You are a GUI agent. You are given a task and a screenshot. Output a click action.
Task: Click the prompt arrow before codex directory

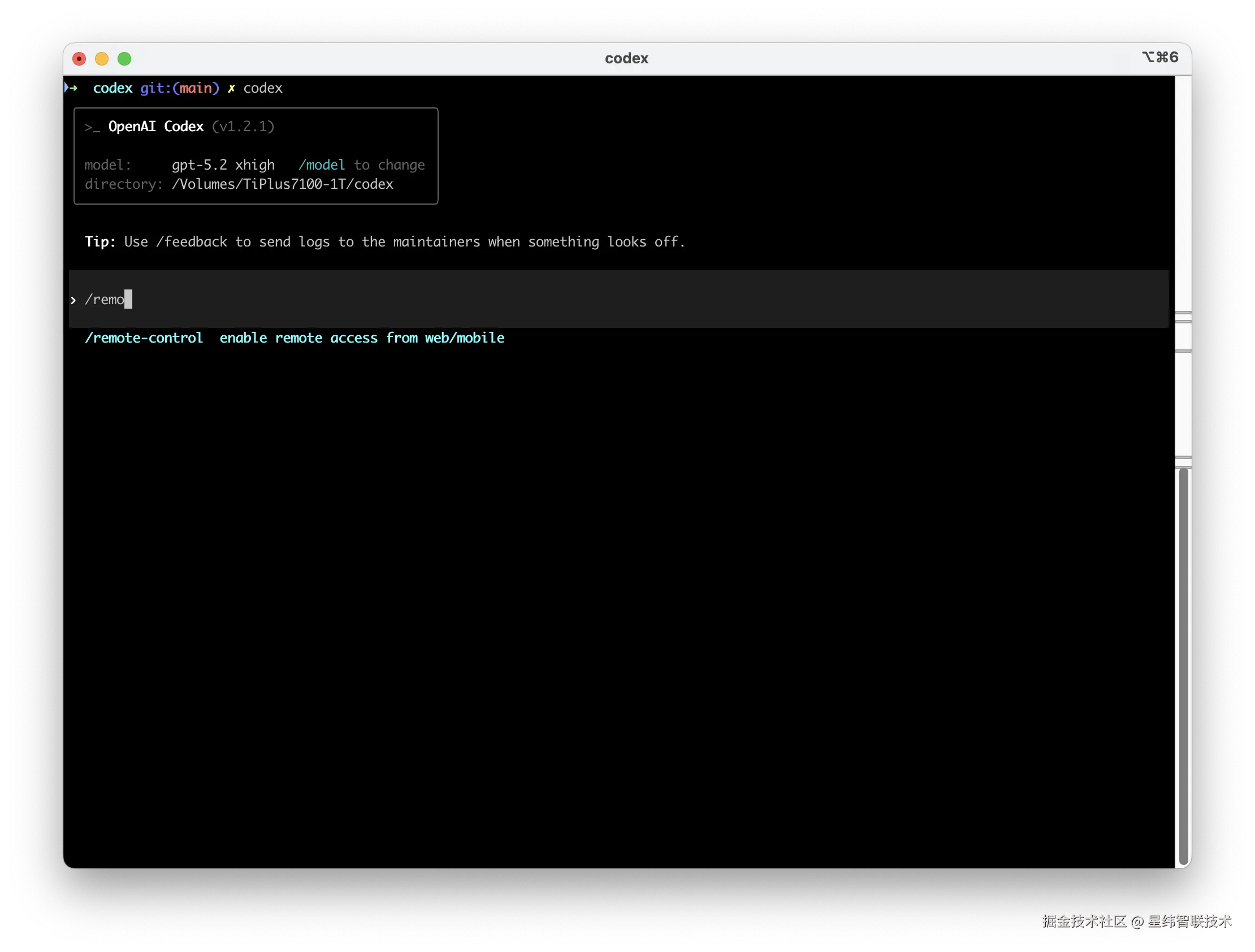tap(71, 88)
